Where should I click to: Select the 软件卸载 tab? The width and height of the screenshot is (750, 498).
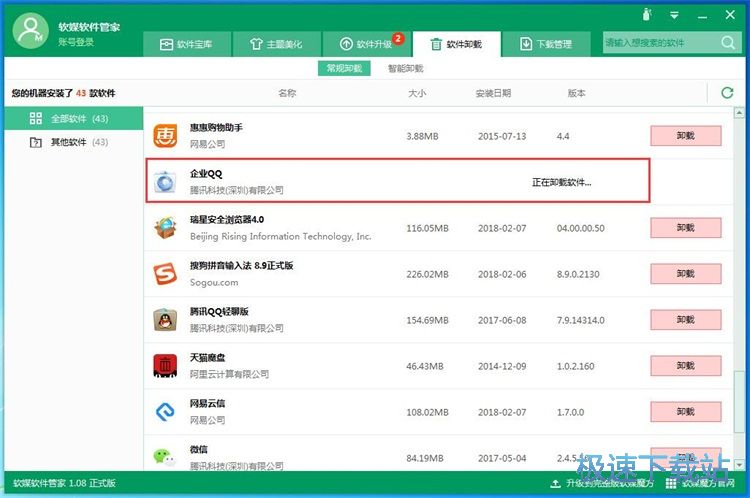(x=456, y=44)
